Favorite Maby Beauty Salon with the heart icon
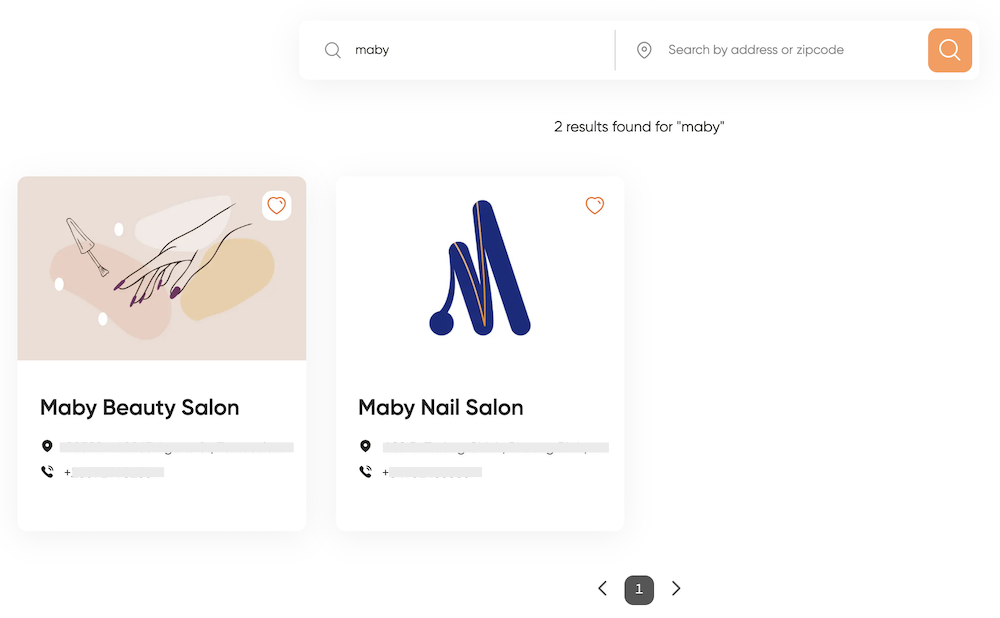The image size is (1000, 618). coord(276,205)
